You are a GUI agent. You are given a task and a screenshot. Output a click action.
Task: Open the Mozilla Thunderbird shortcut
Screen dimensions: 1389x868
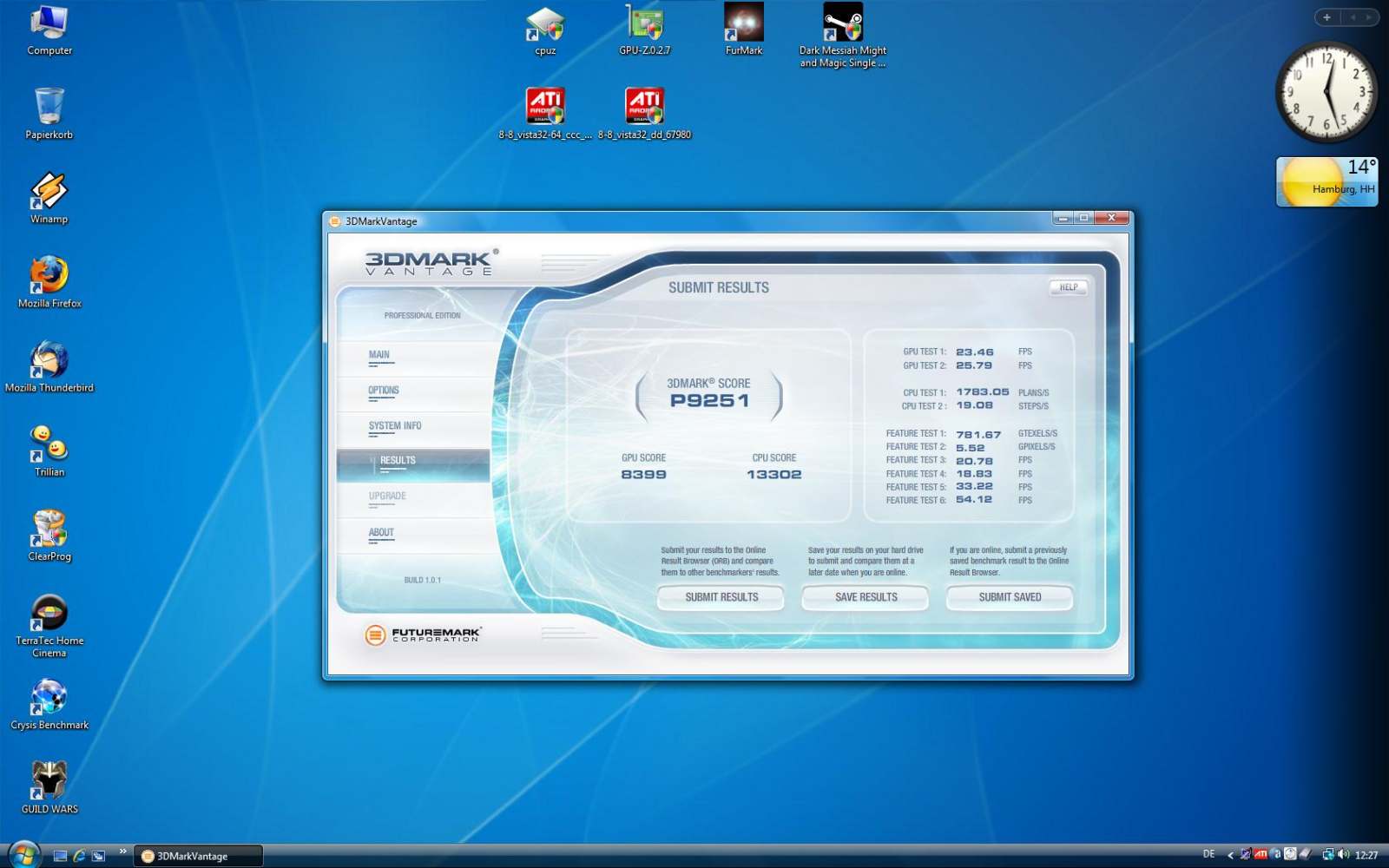click(49, 366)
